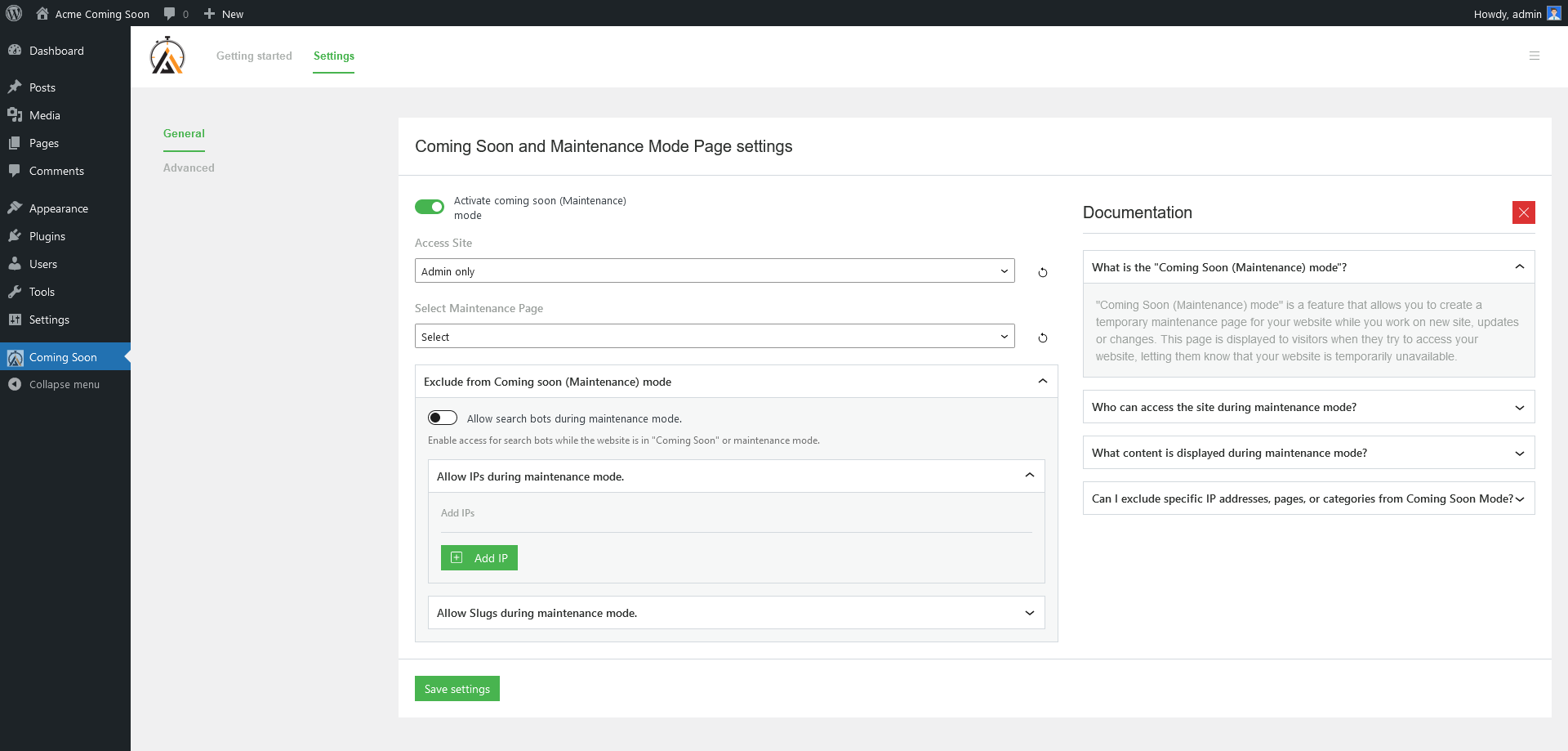
Task: Open the Dashboard menu item
Action: point(65,51)
